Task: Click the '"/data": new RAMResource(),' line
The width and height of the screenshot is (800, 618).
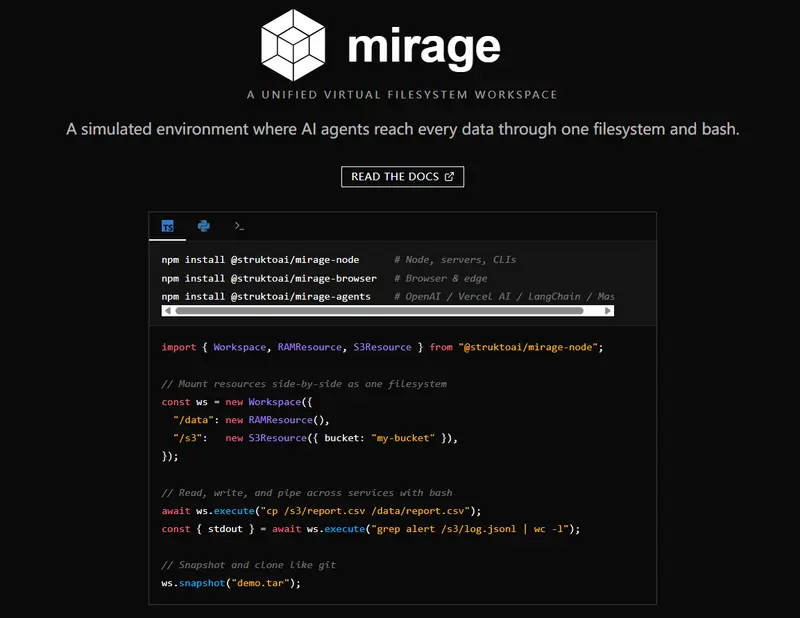Action: [252, 420]
